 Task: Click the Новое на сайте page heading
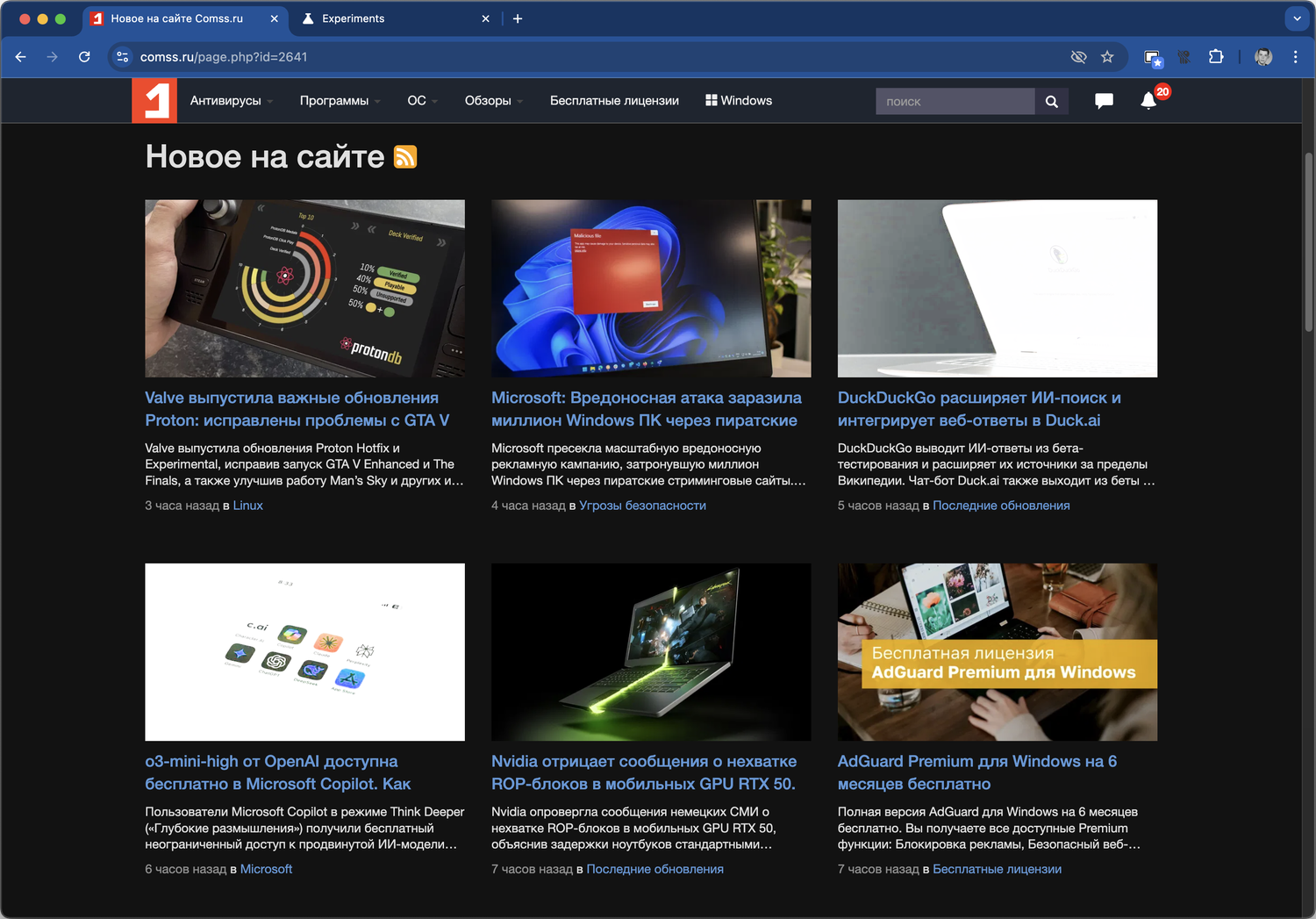click(x=265, y=157)
